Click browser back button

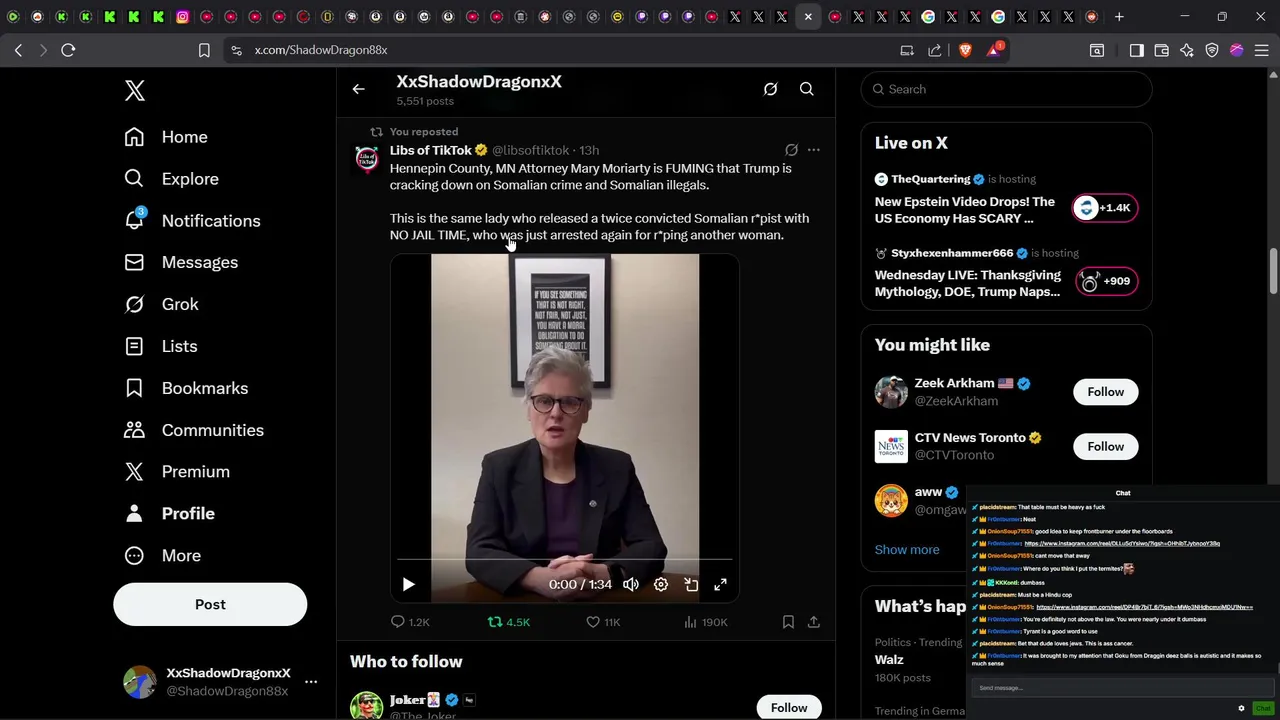point(19,50)
